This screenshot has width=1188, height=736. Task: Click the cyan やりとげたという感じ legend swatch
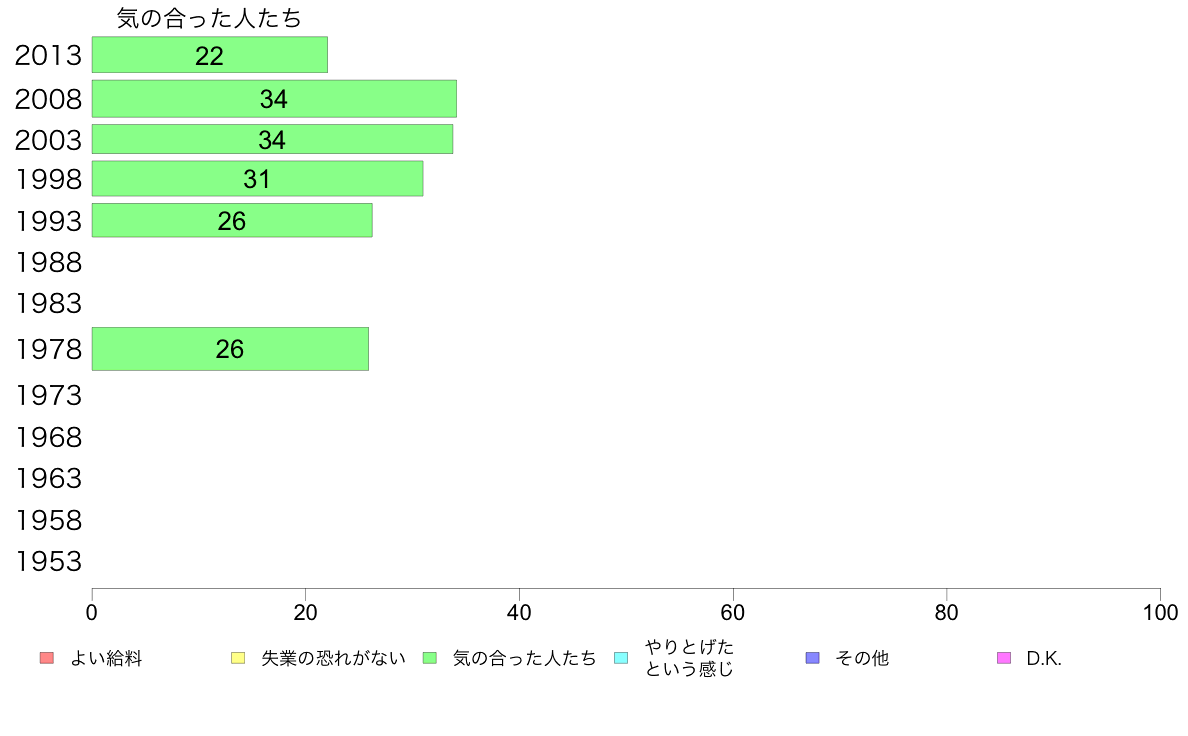[x=621, y=658]
